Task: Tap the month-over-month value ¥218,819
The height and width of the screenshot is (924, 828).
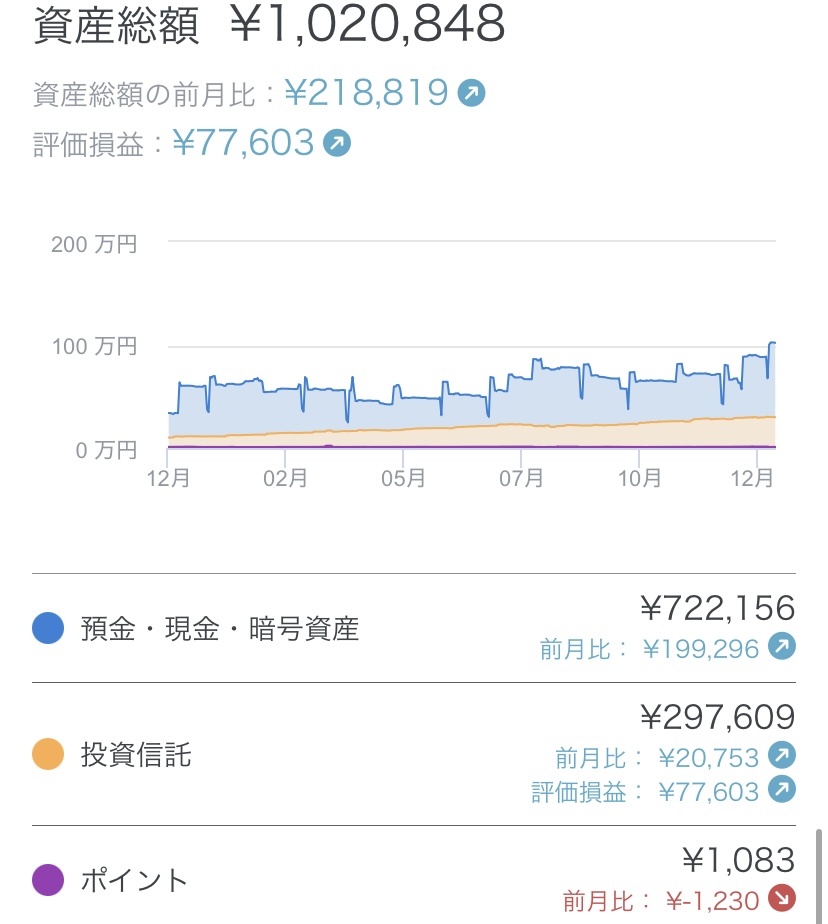Action: (366, 93)
